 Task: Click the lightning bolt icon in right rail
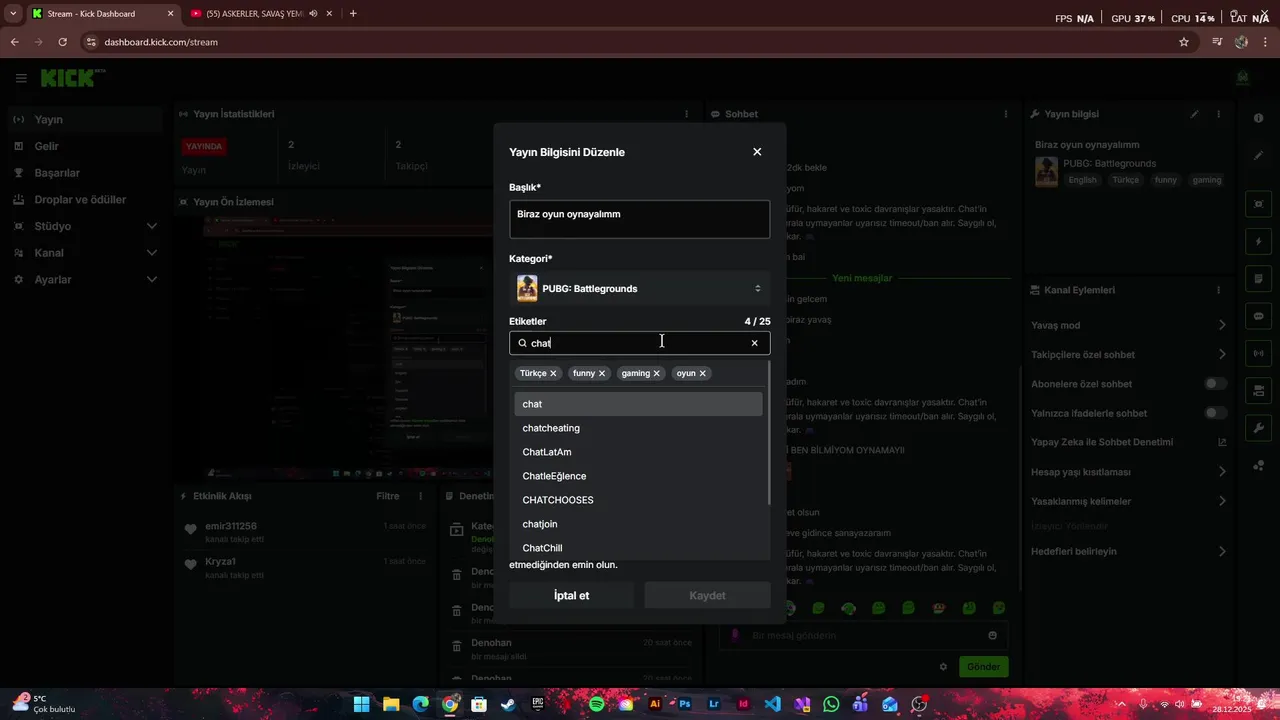pos(1259,242)
